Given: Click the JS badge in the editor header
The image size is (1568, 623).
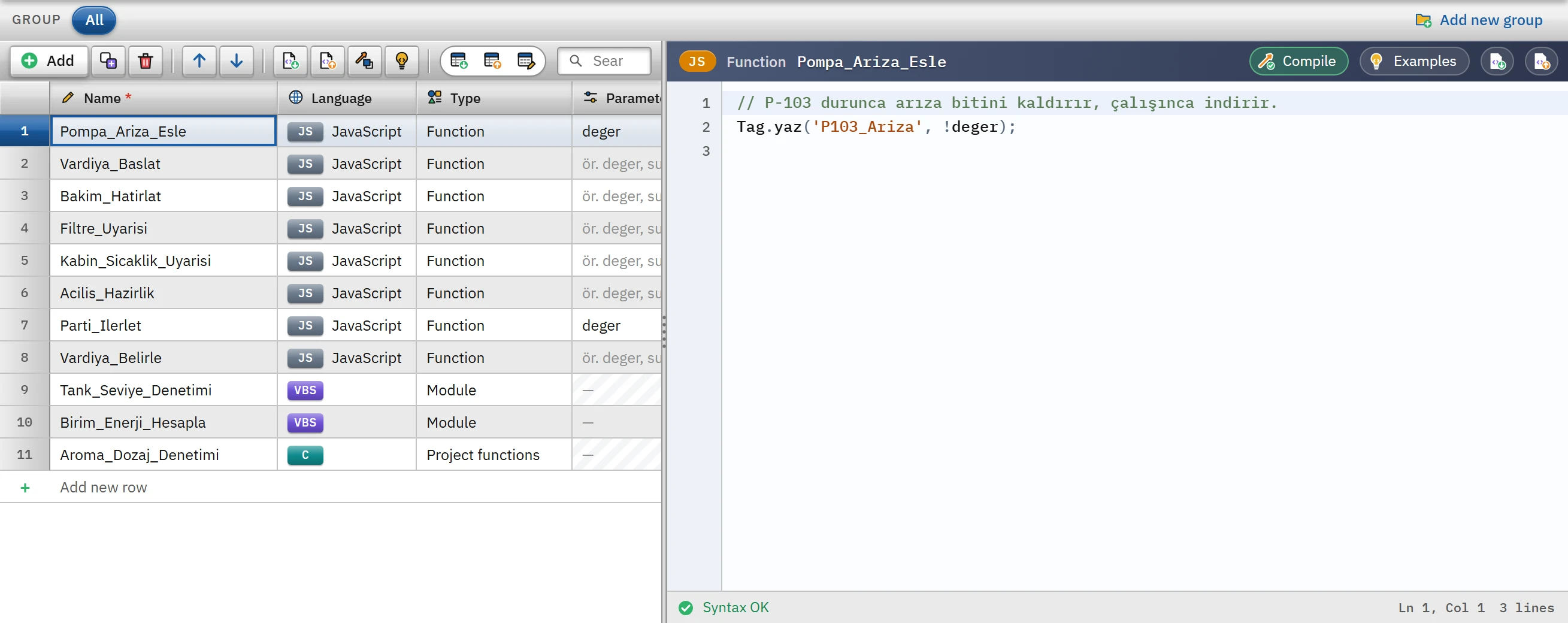Looking at the screenshot, I should [697, 62].
